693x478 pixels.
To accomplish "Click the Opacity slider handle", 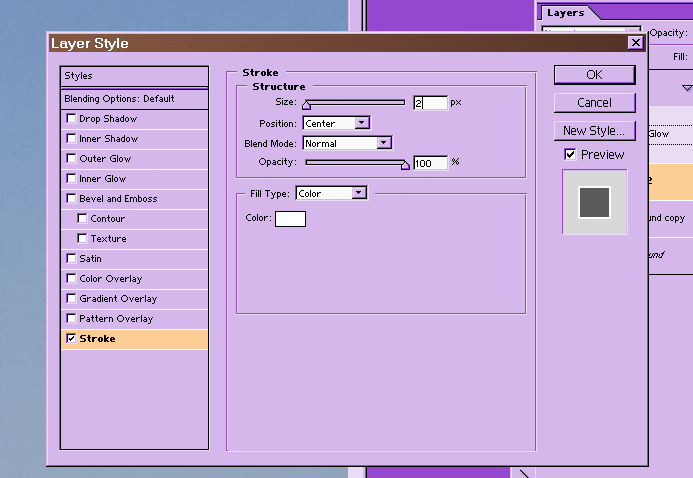I will (405, 164).
